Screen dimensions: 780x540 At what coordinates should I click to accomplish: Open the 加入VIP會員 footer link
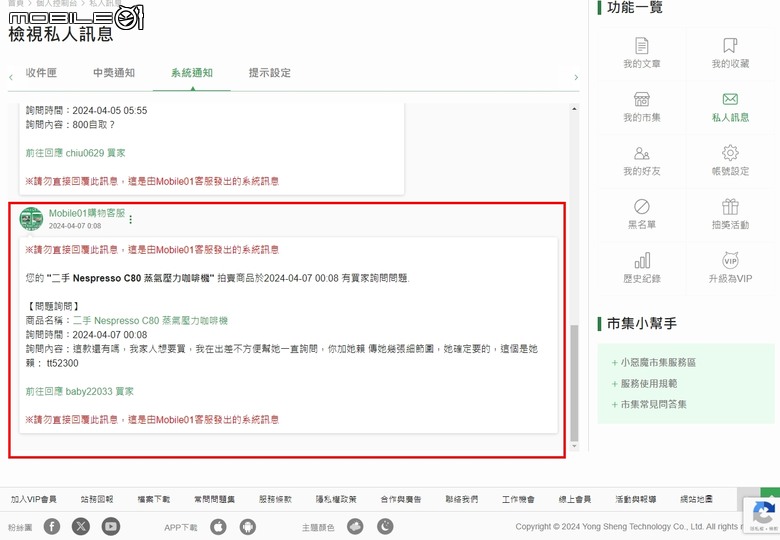(x=34, y=499)
